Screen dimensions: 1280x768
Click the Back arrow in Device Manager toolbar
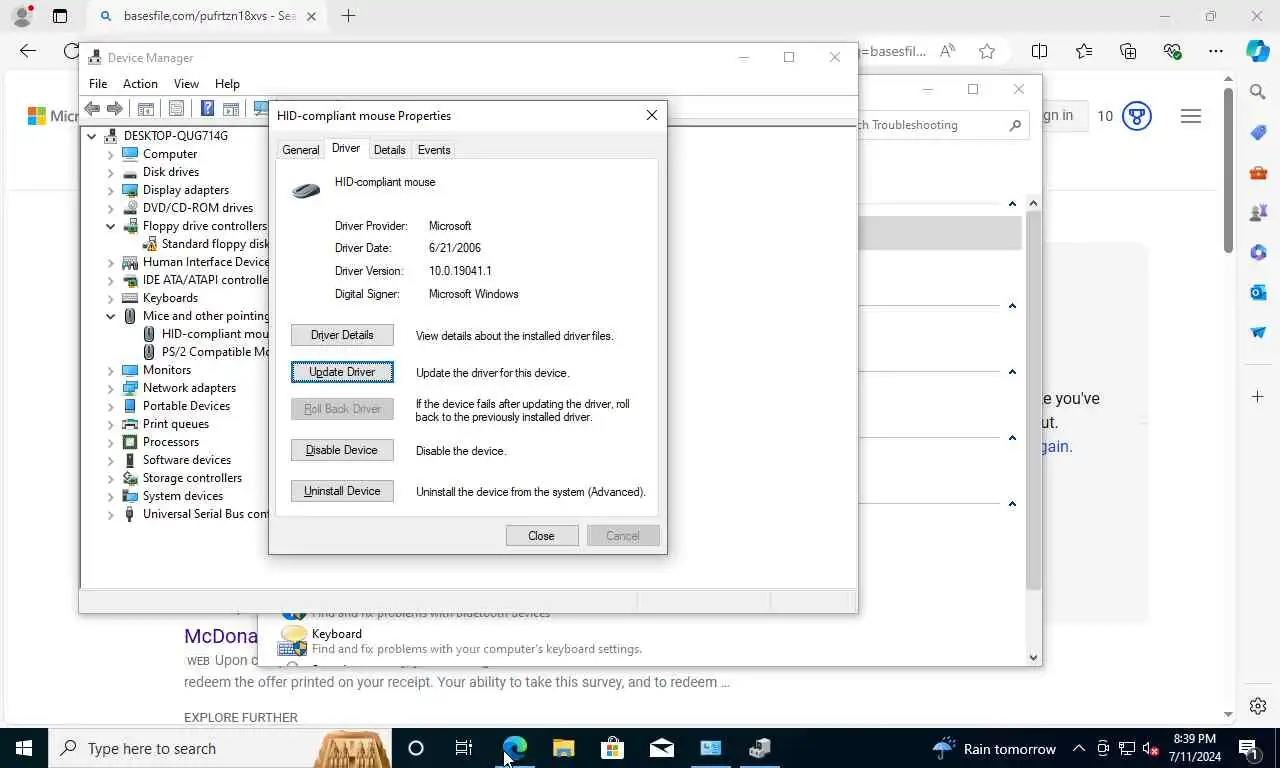pyautogui.click(x=92, y=109)
